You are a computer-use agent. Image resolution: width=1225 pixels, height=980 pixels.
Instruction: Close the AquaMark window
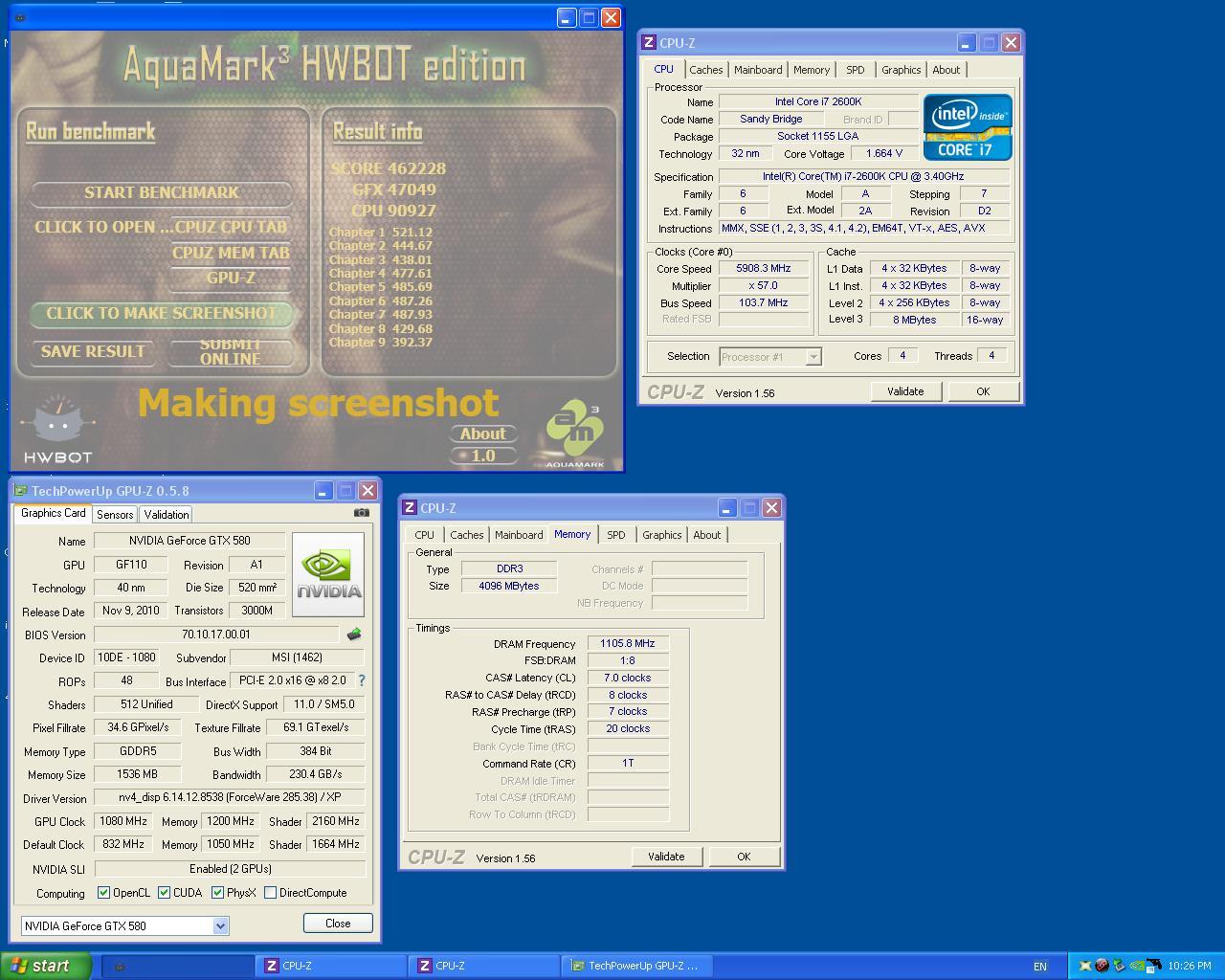[611, 17]
